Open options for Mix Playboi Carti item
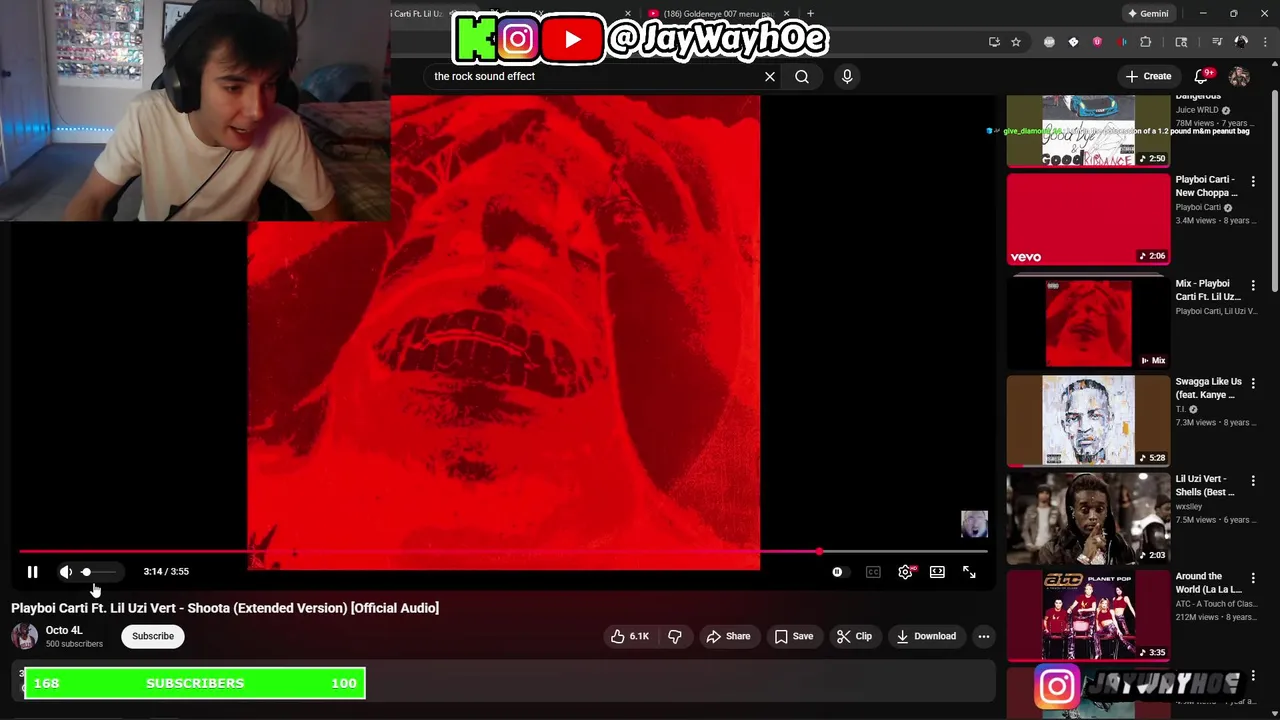This screenshot has height=720, width=1280. [1253, 286]
